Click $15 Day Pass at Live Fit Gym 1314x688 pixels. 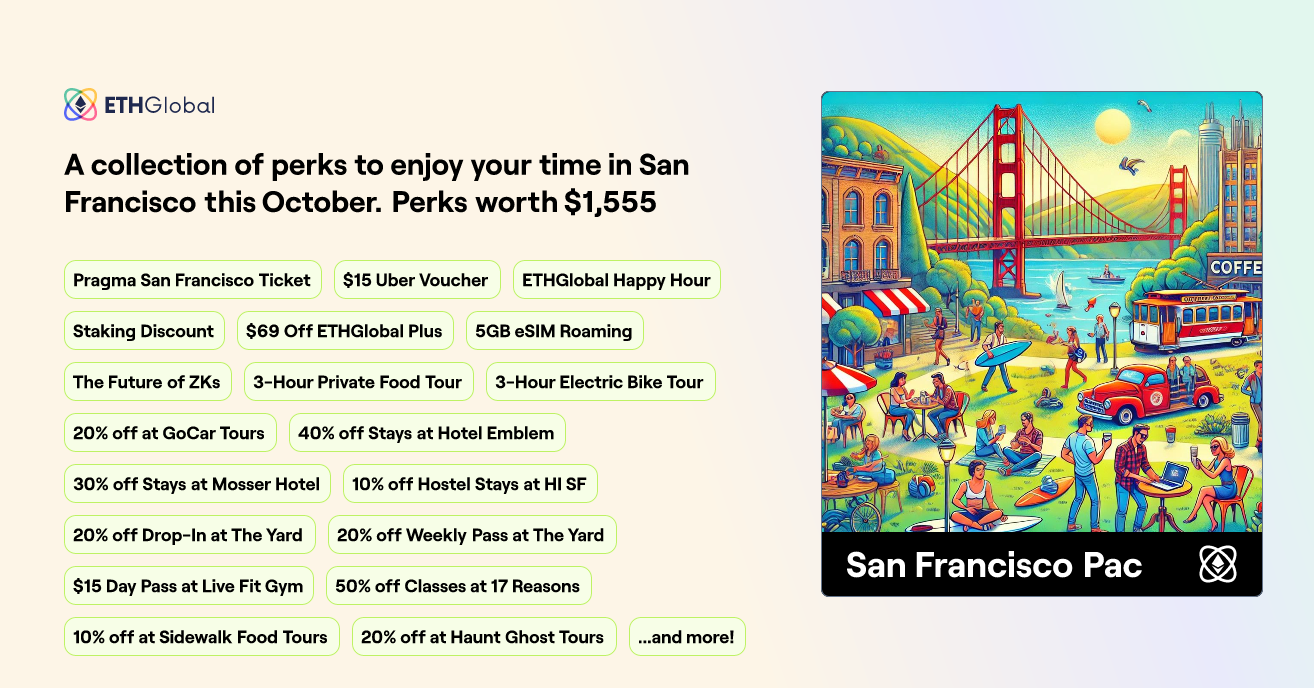tap(188, 586)
